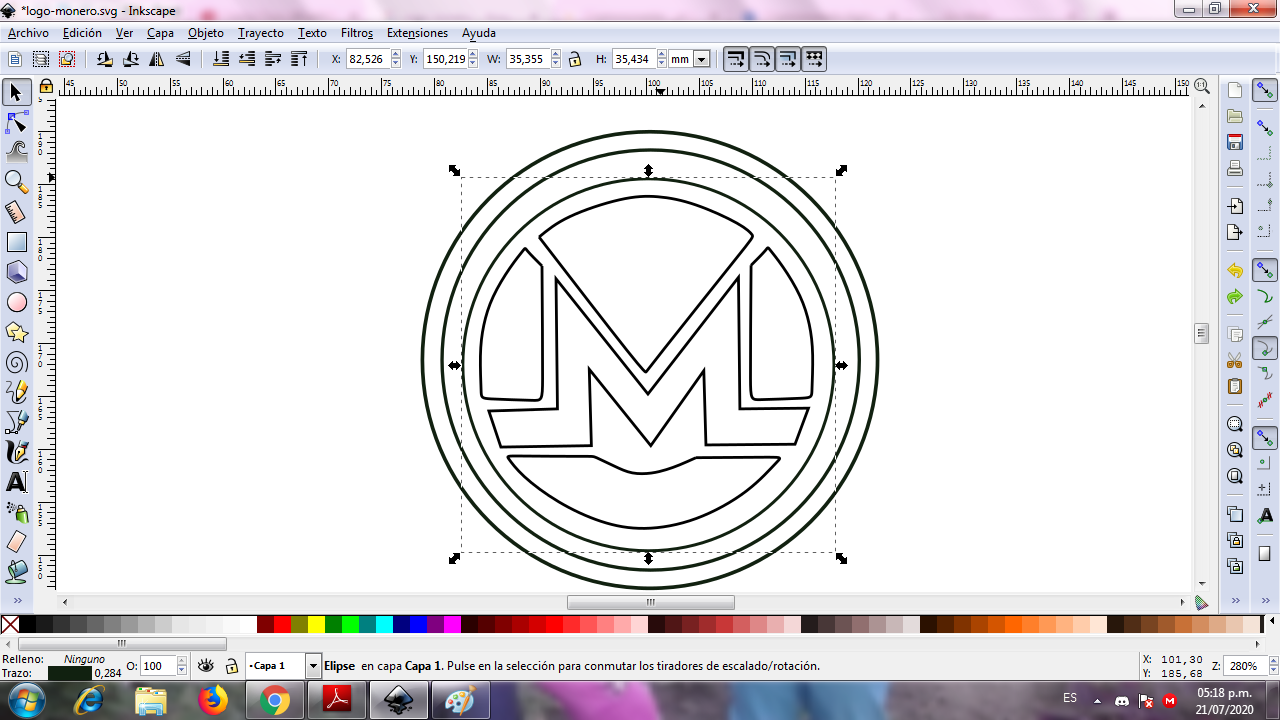Viewport: 1280px width, 720px height.
Task: Click the Trazo stroke color box
Action: (70, 673)
